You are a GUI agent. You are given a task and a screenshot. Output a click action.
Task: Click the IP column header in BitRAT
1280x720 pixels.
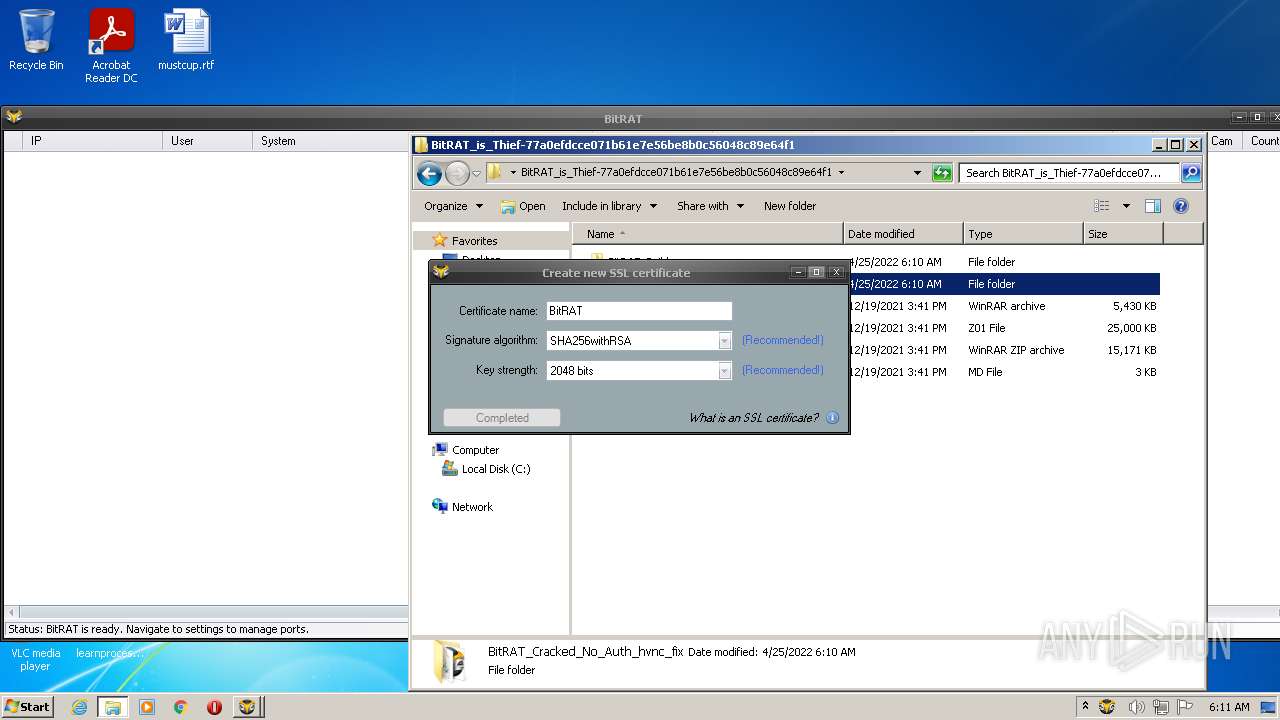click(93, 141)
